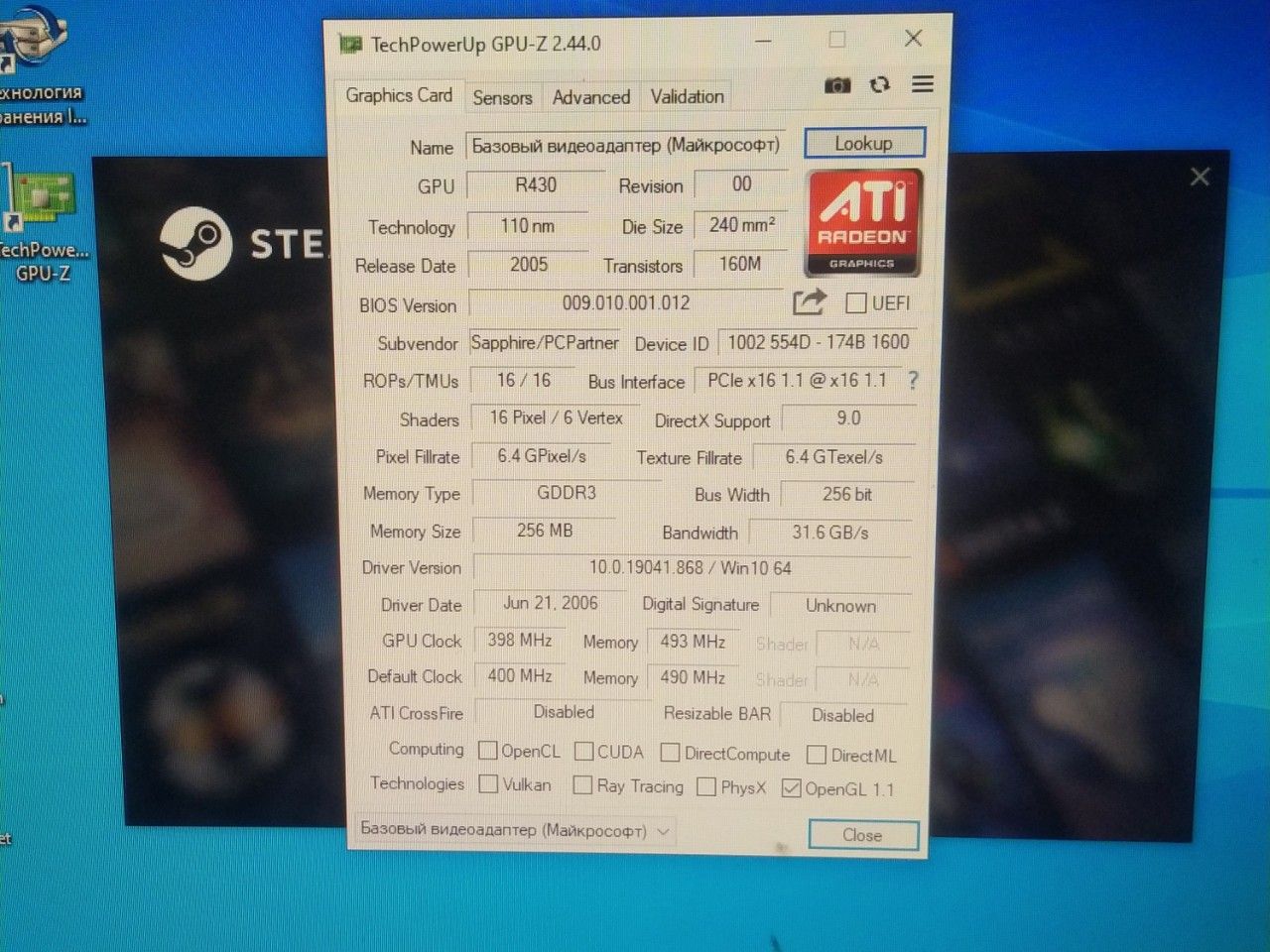Click the GPU field showing R430
This screenshot has height=952, width=1270.
536,184
